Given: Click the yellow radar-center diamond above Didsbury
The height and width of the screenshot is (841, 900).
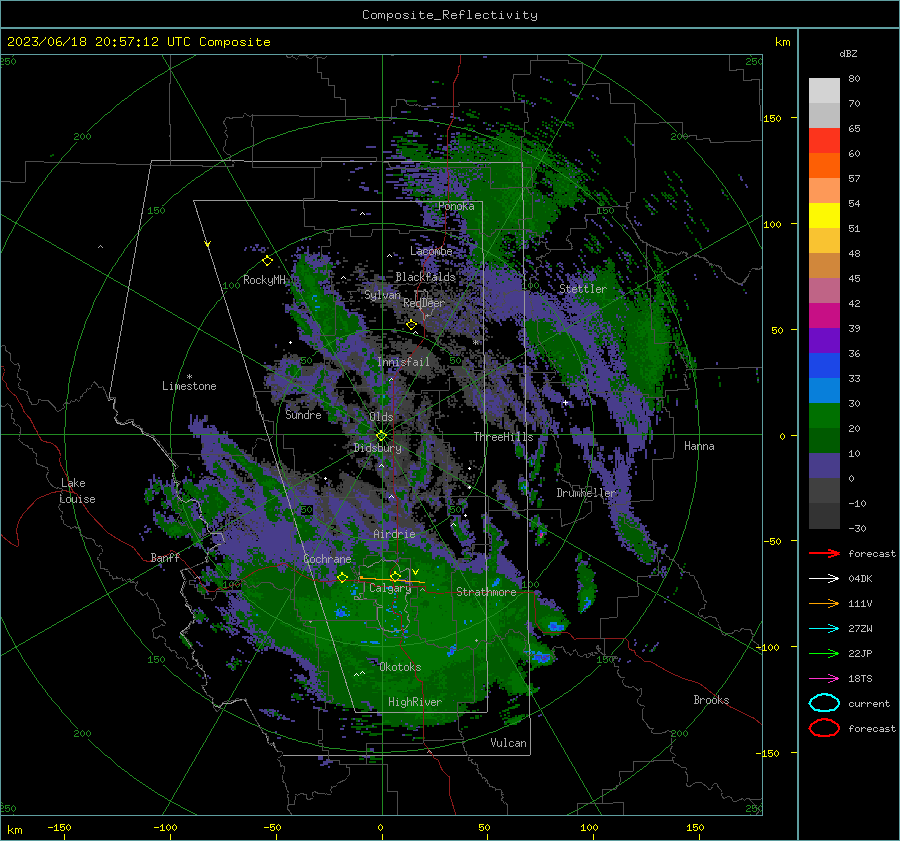Looking at the screenshot, I should point(382,436).
